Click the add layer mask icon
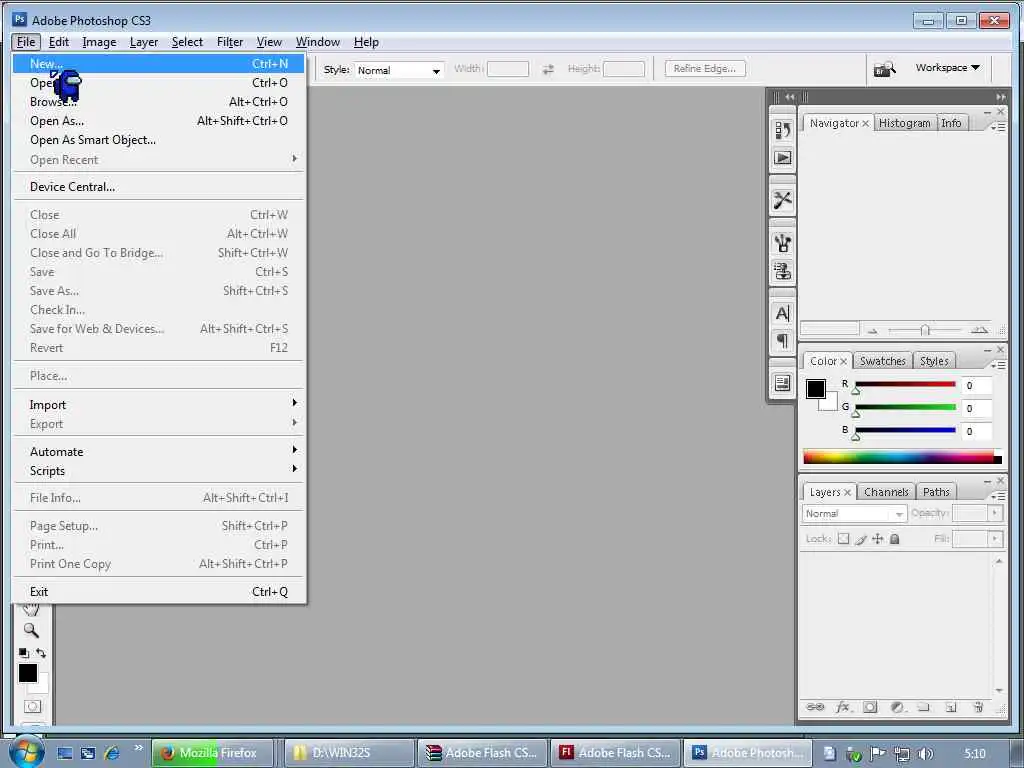Viewport: 1024px width, 768px height. [870, 707]
